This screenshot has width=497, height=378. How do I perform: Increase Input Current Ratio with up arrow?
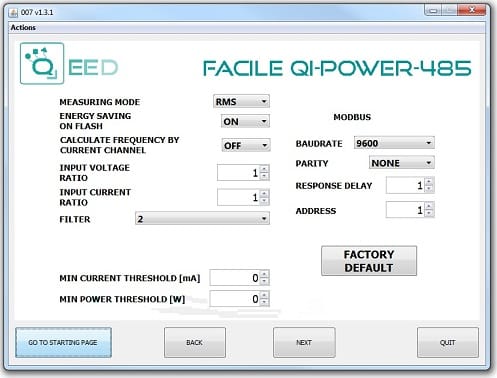tap(264, 194)
